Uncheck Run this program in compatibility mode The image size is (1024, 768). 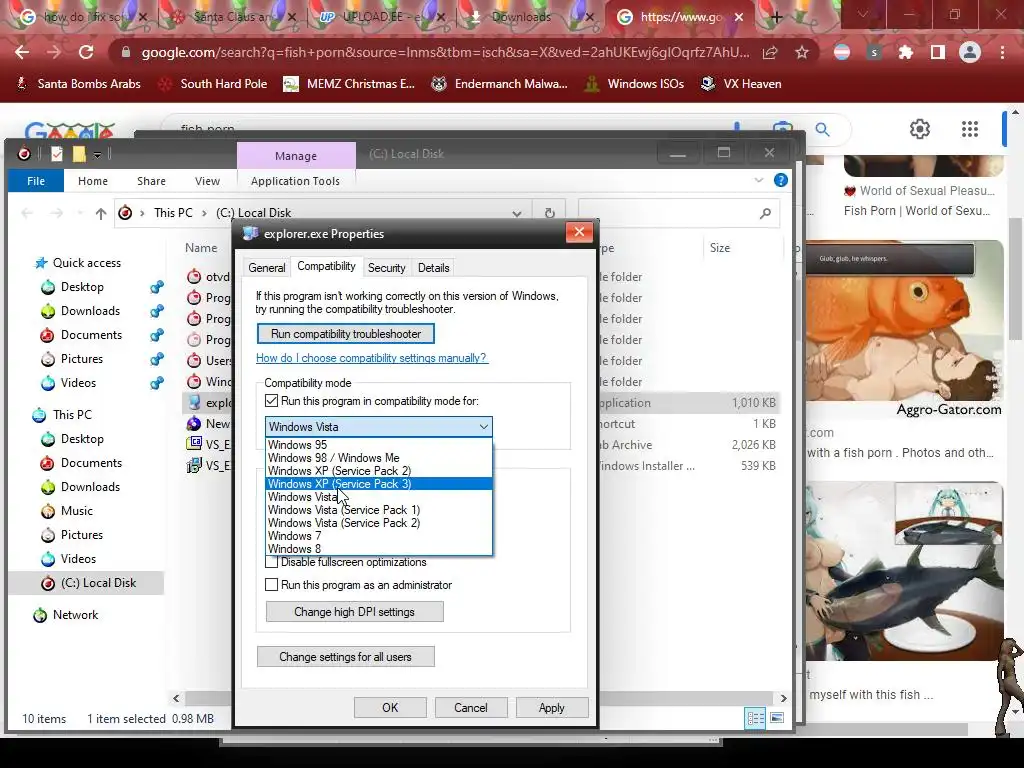[x=272, y=401]
